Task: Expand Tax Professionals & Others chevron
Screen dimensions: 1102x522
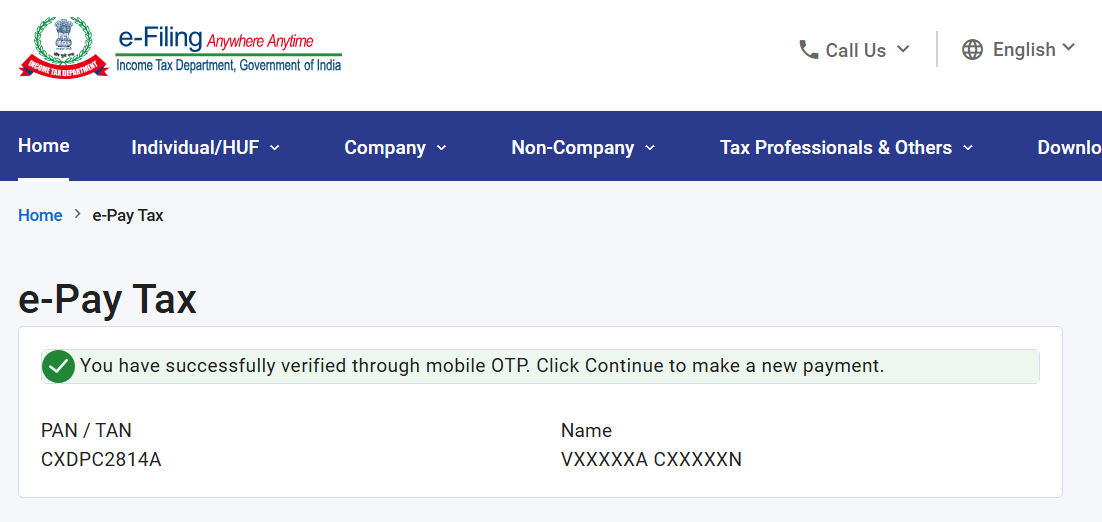Action: [968, 148]
